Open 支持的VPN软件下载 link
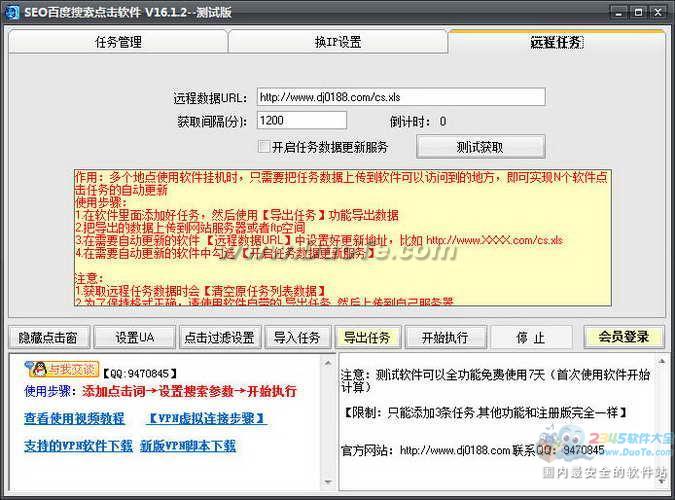675x500 pixels. pos(78,446)
